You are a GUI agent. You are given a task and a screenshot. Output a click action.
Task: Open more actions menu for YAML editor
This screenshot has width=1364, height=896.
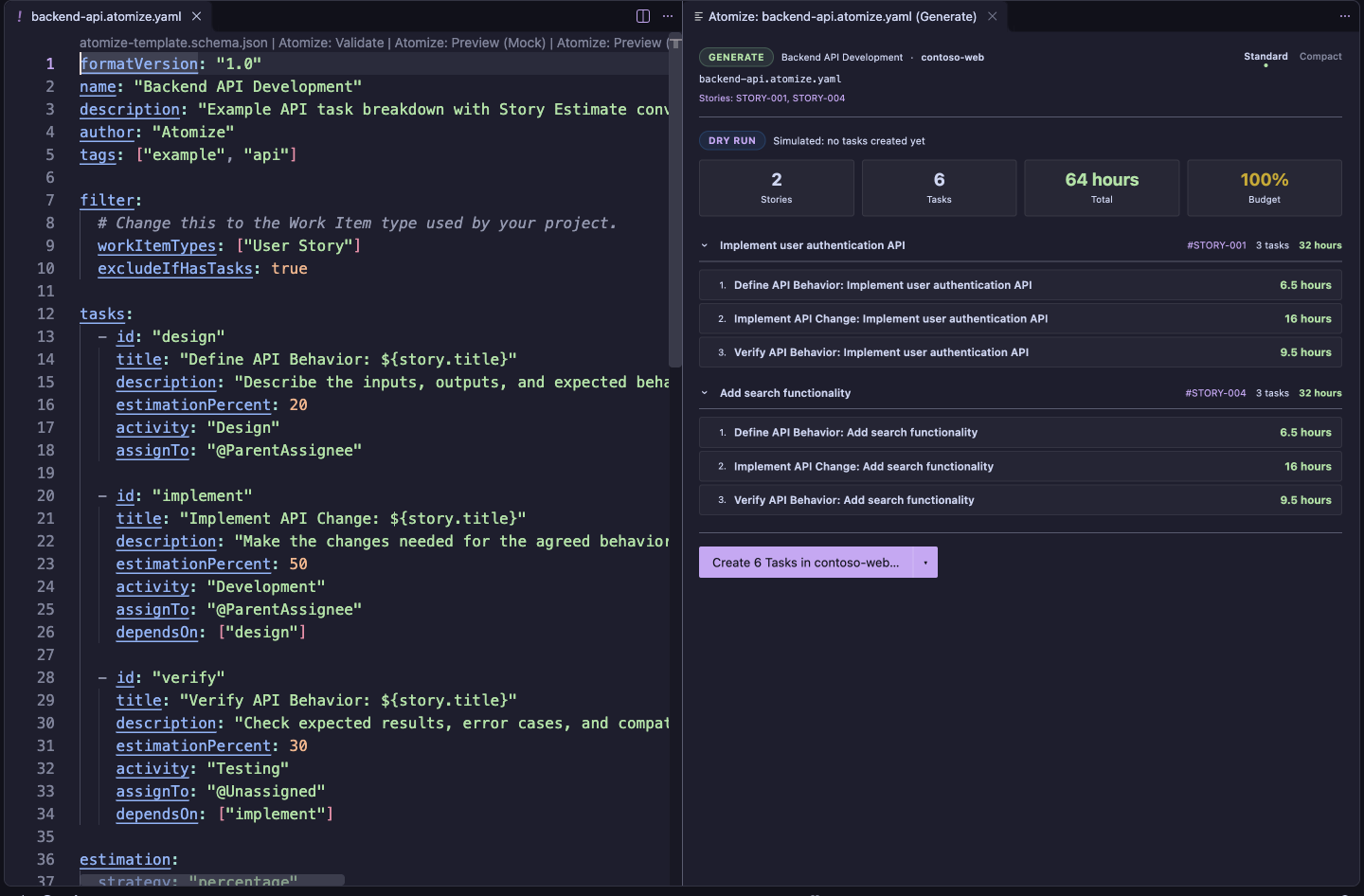tap(668, 16)
